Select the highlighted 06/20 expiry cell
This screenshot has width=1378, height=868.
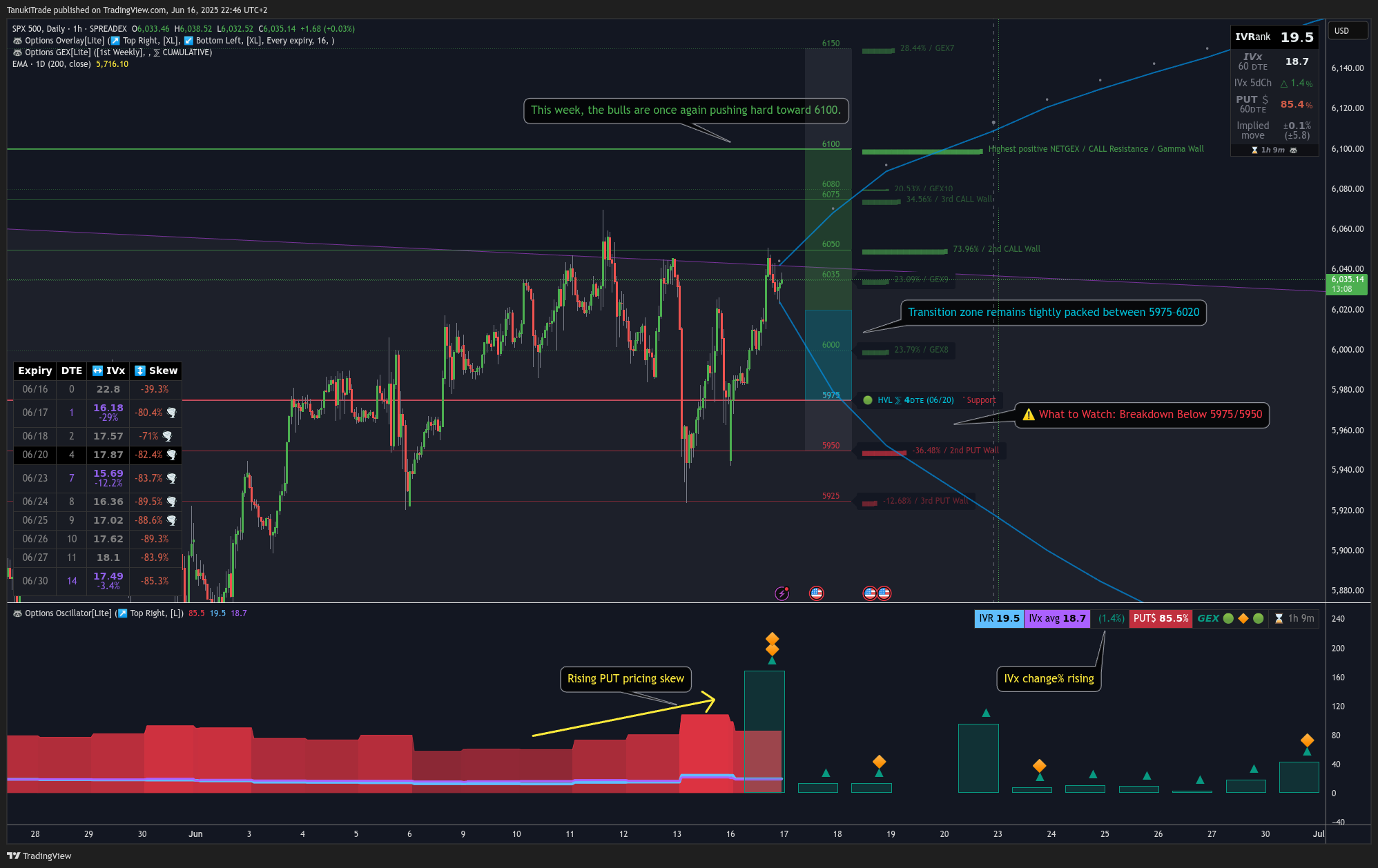[x=35, y=455]
